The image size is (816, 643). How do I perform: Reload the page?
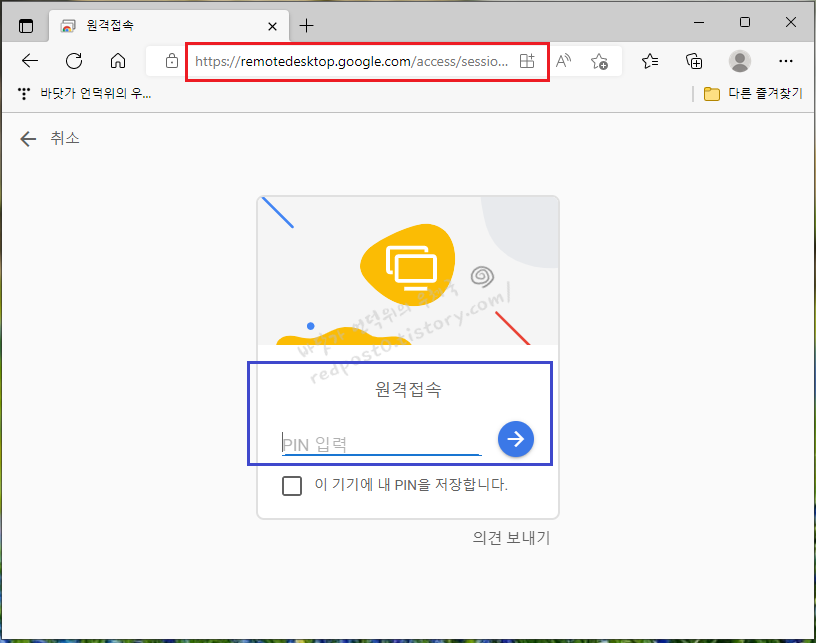point(74,61)
